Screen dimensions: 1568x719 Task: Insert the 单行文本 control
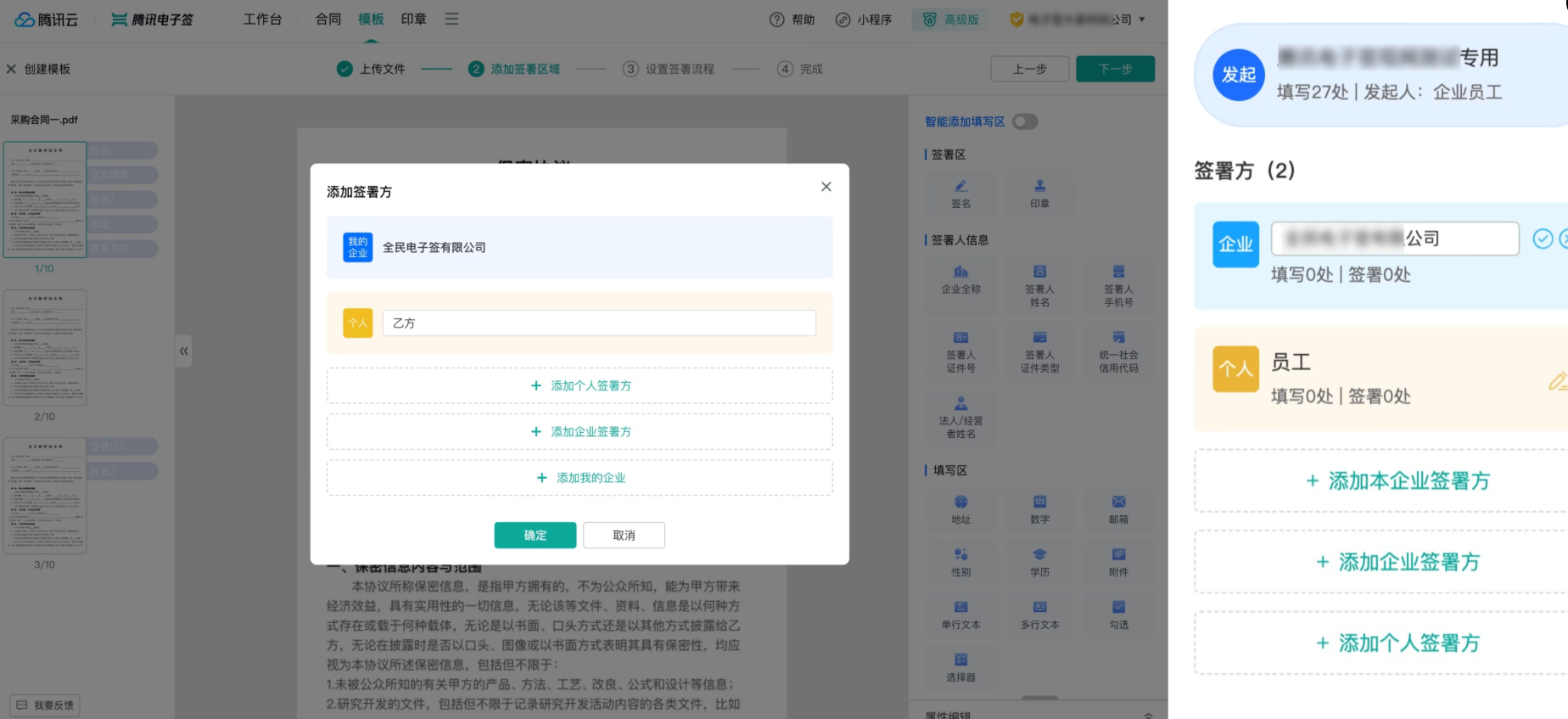tap(960, 615)
